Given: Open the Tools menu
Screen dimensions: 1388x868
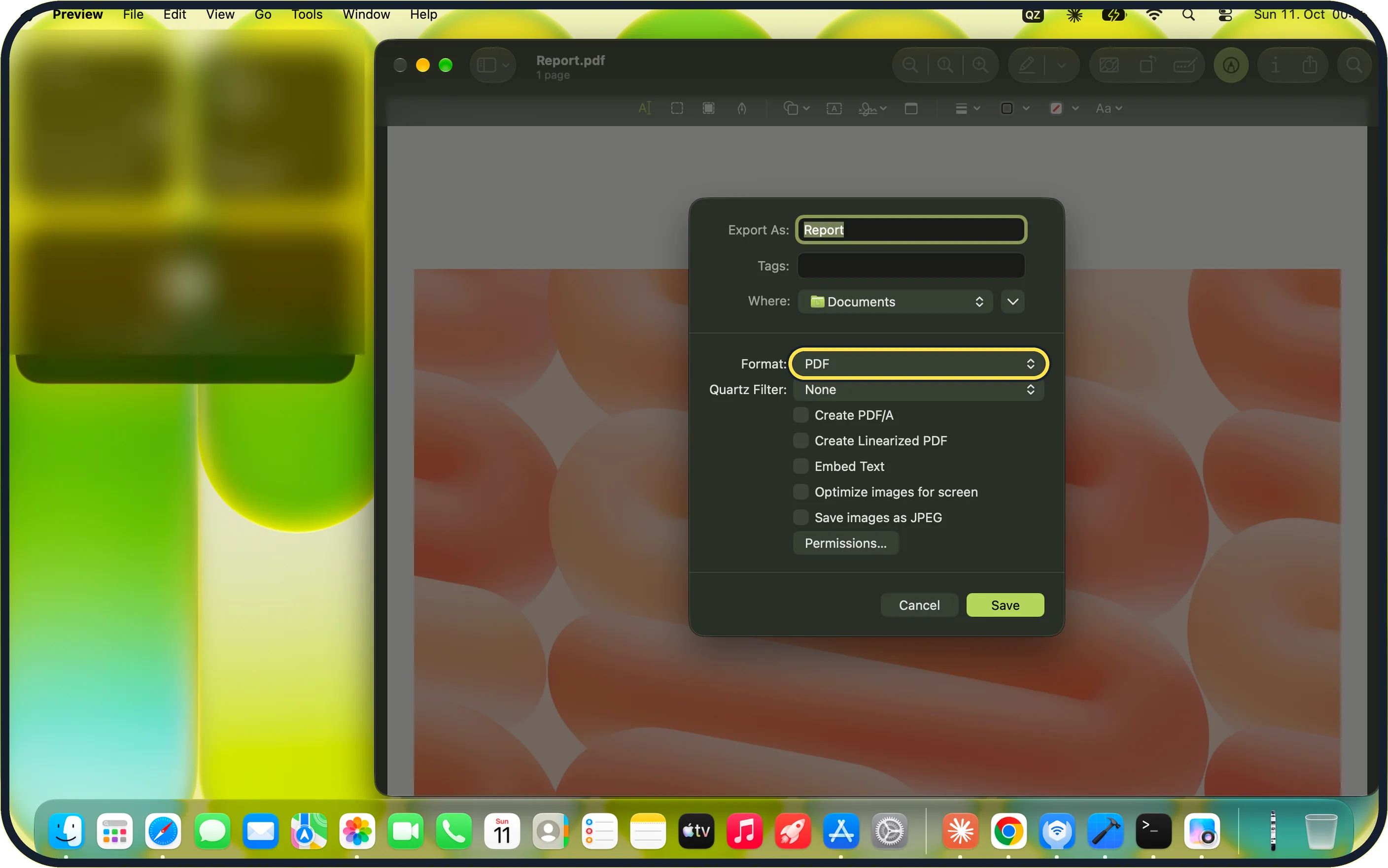Looking at the screenshot, I should [x=307, y=14].
